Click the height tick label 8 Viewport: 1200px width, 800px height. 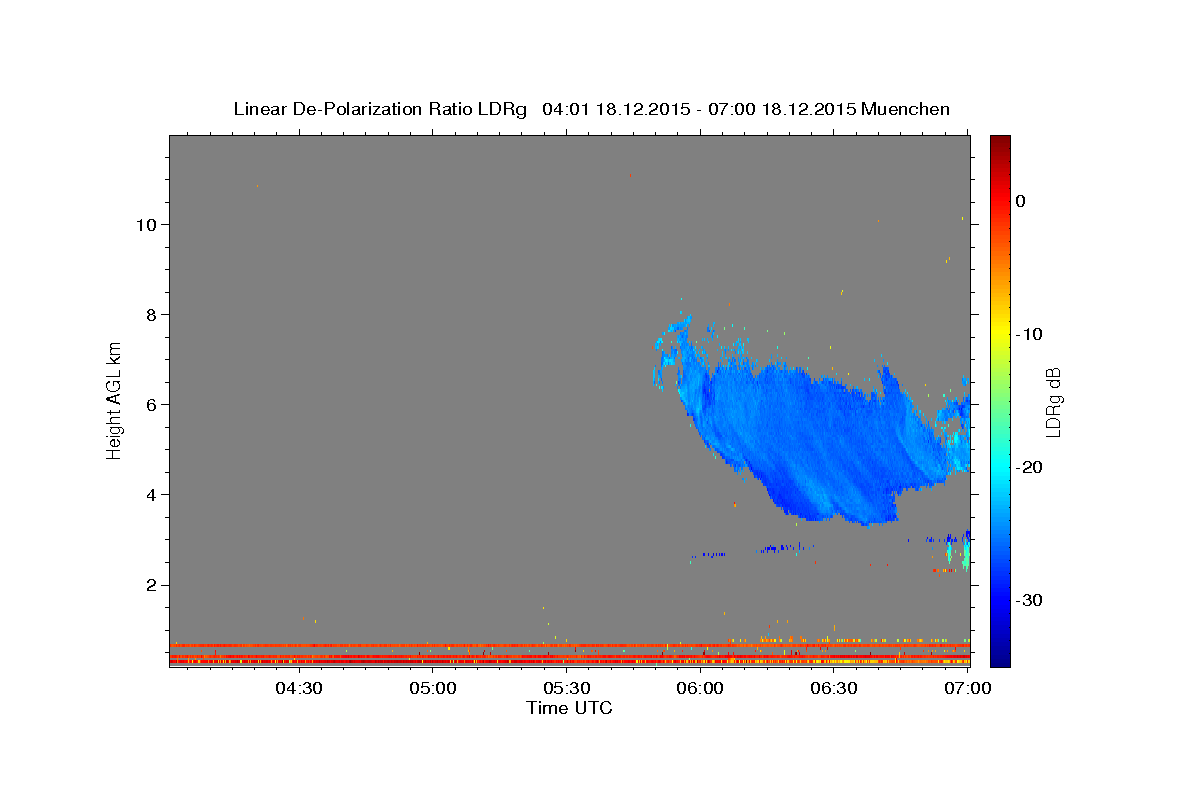coord(153,314)
